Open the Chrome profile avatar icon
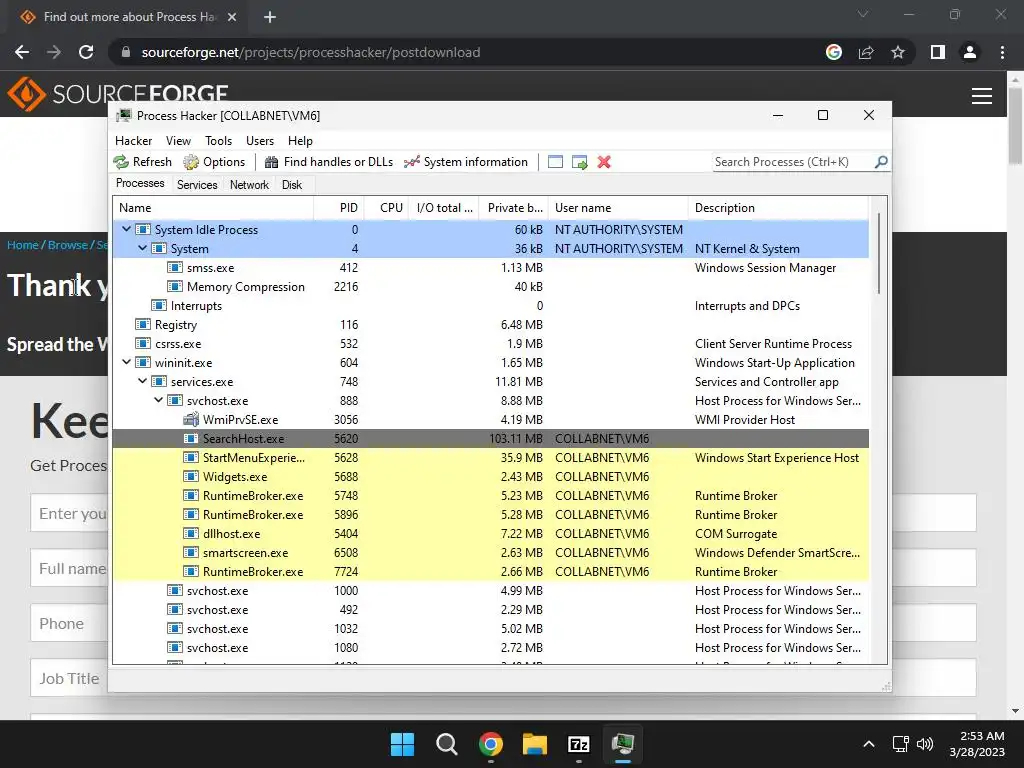Screen dimensions: 1024x768 [x=970, y=52]
